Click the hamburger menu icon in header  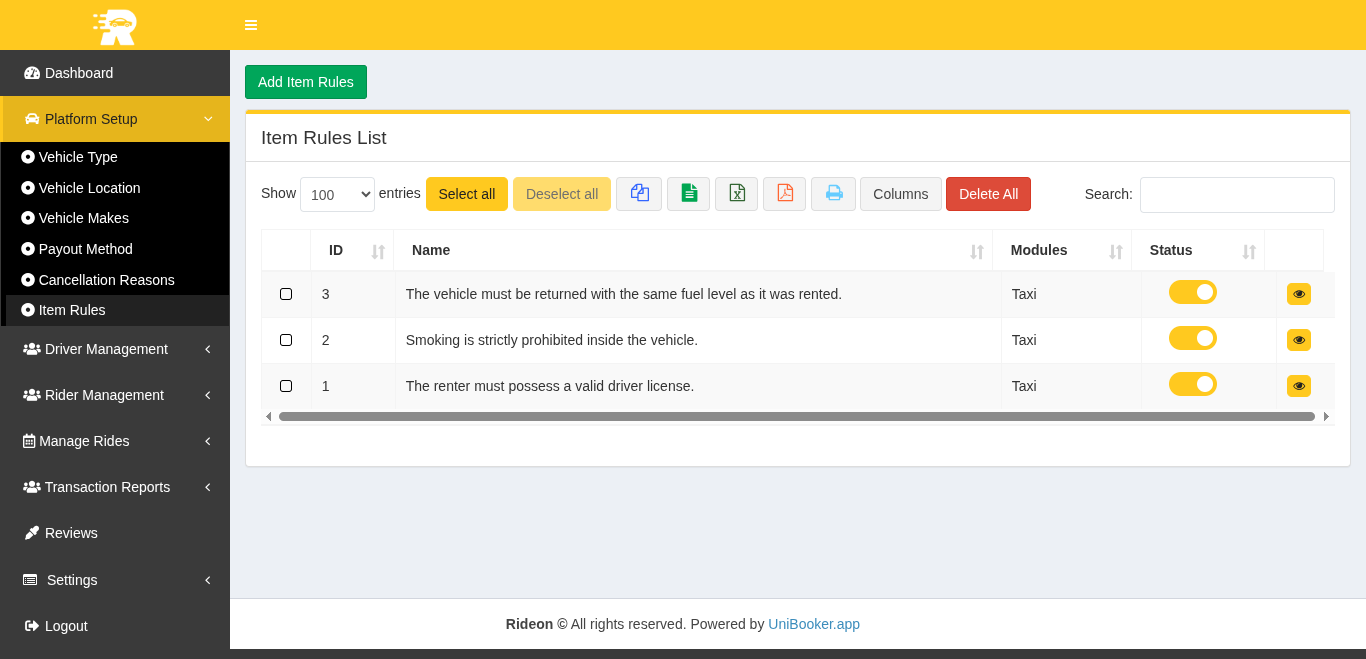click(x=251, y=25)
